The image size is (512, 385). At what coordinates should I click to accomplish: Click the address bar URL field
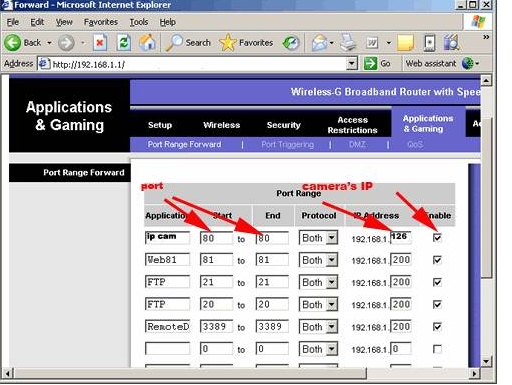point(198,64)
